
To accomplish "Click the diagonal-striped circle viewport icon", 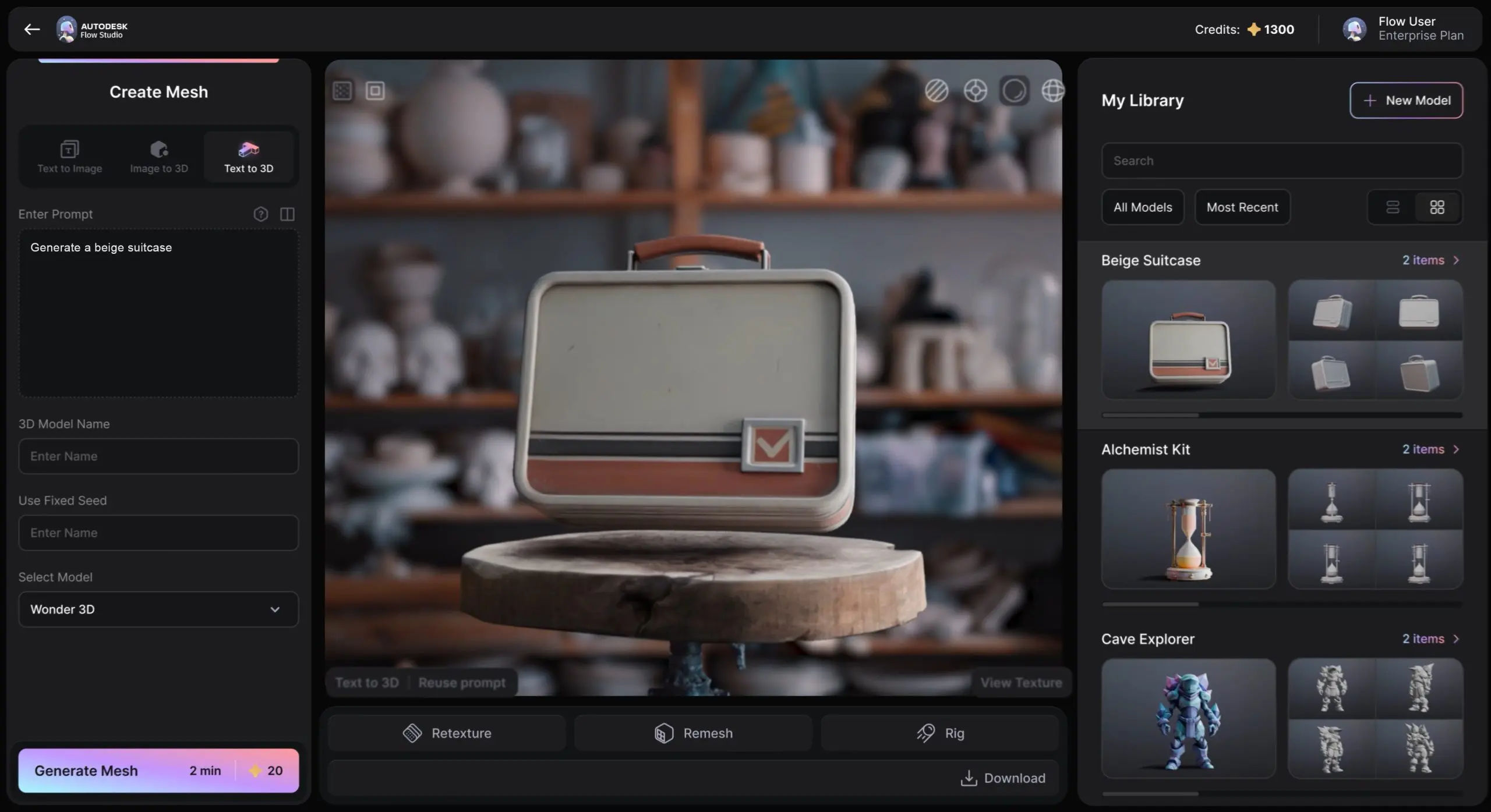I will (937, 91).
